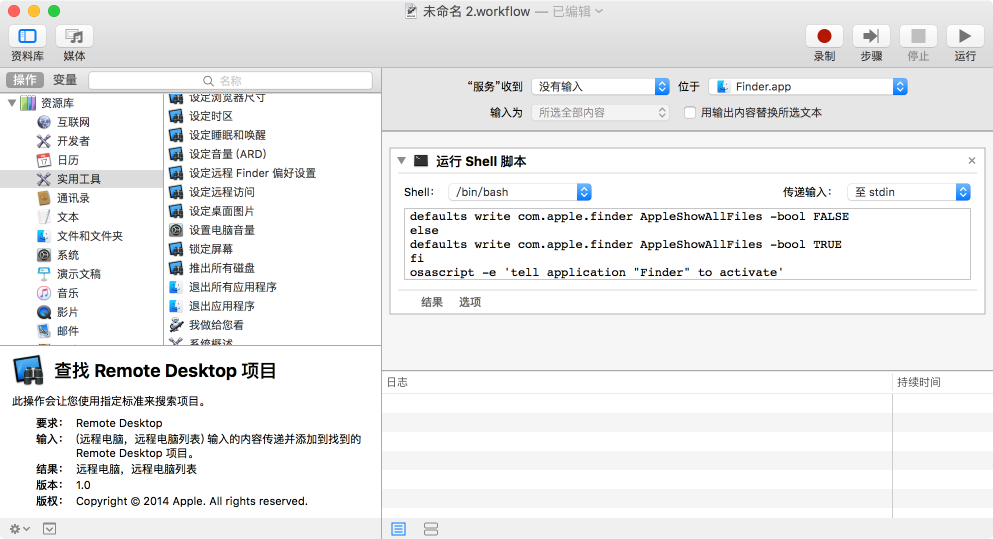The width and height of the screenshot is (993, 539).
Task: Select the 退出所有应用程序 action
Action: click(232, 287)
